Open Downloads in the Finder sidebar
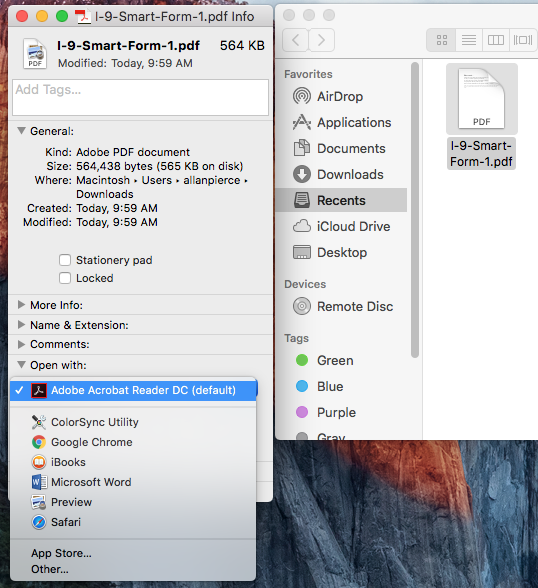538x588 pixels. coord(341,174)
